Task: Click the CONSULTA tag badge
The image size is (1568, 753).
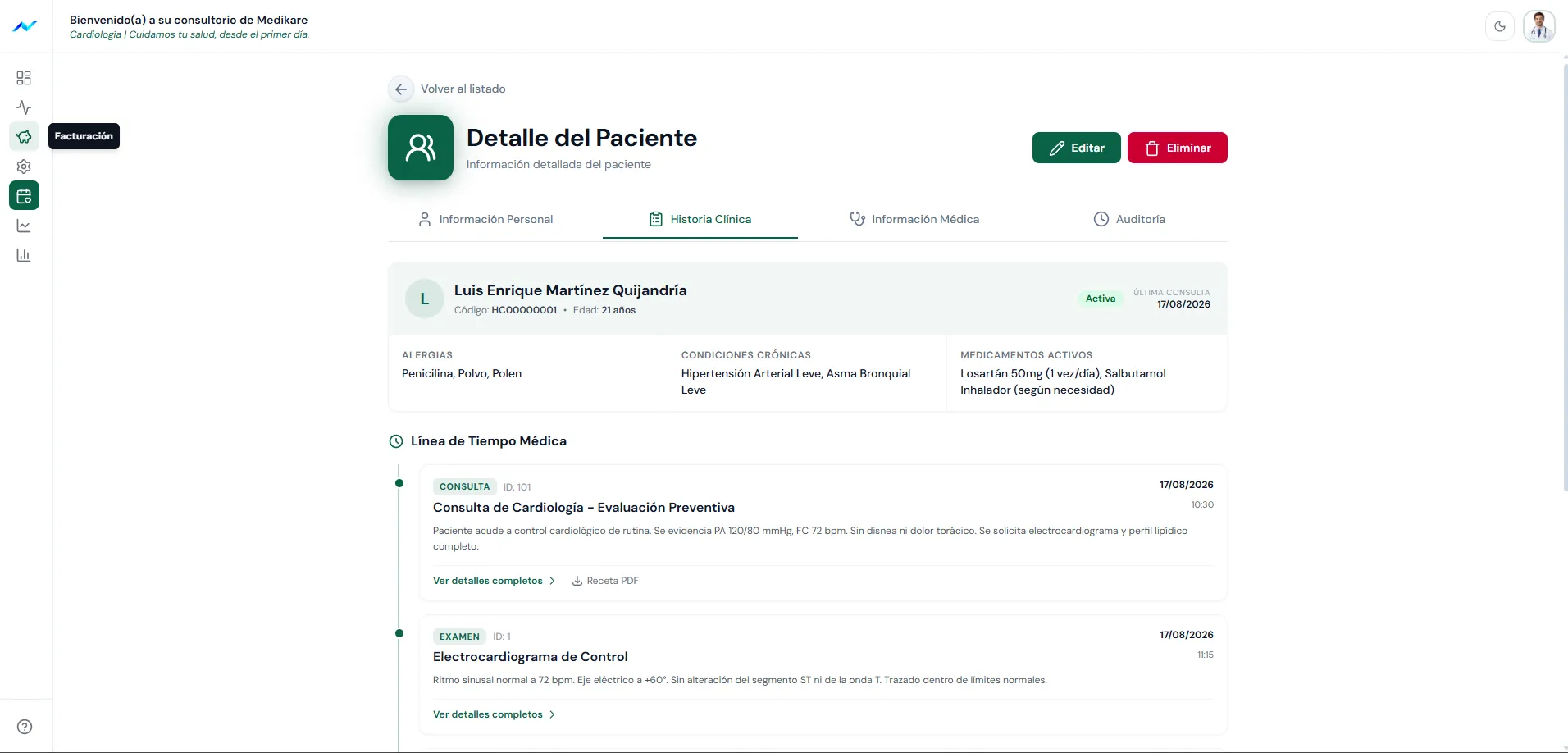Action: point(465,486)
